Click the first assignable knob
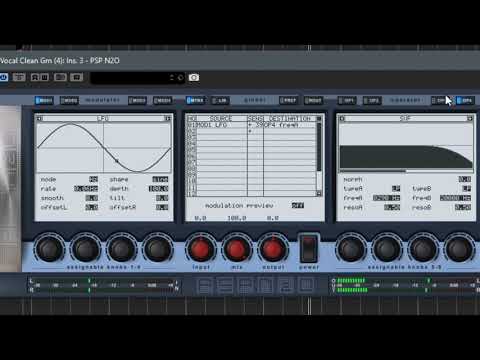The height and width of the screenshot is (360, 480). [x=49, y=249]
